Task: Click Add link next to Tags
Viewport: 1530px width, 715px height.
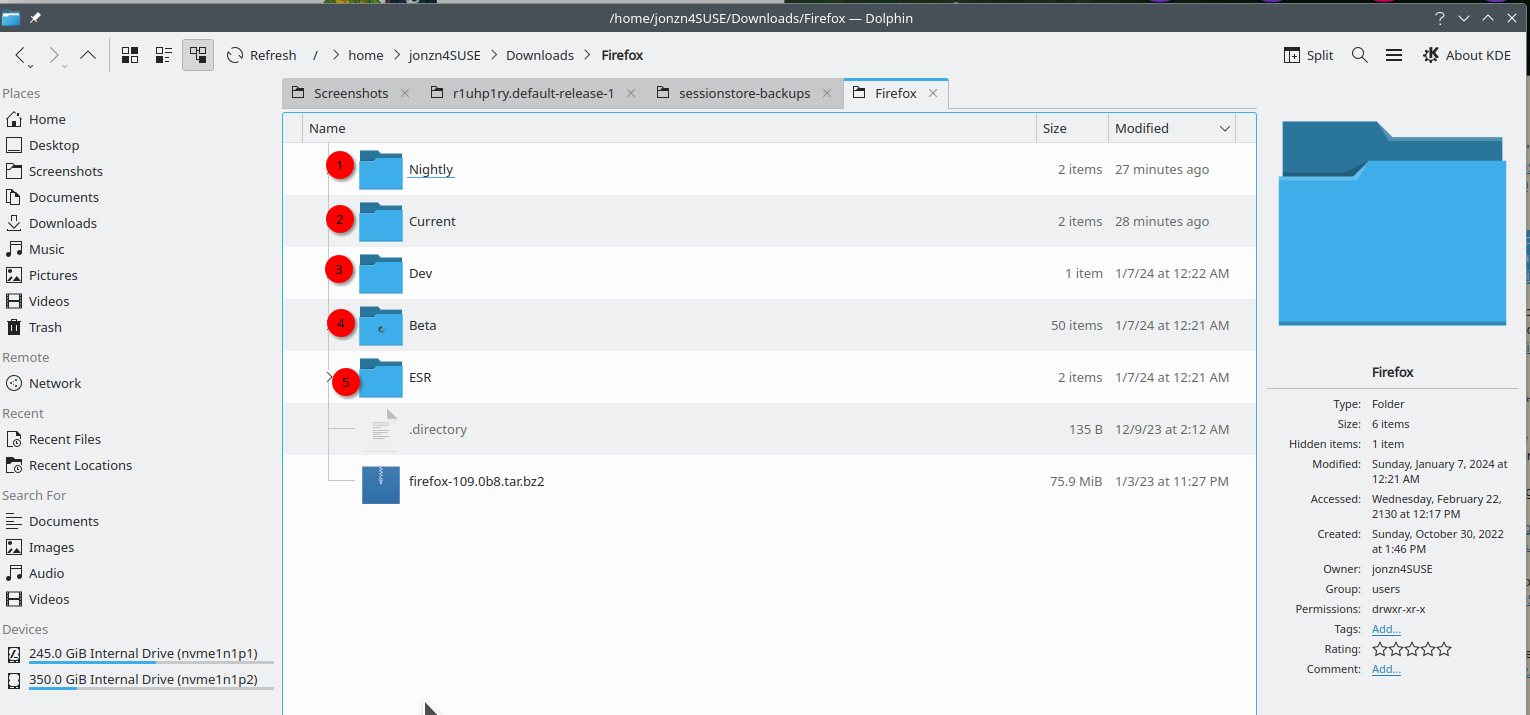Action: (1386, 629)
